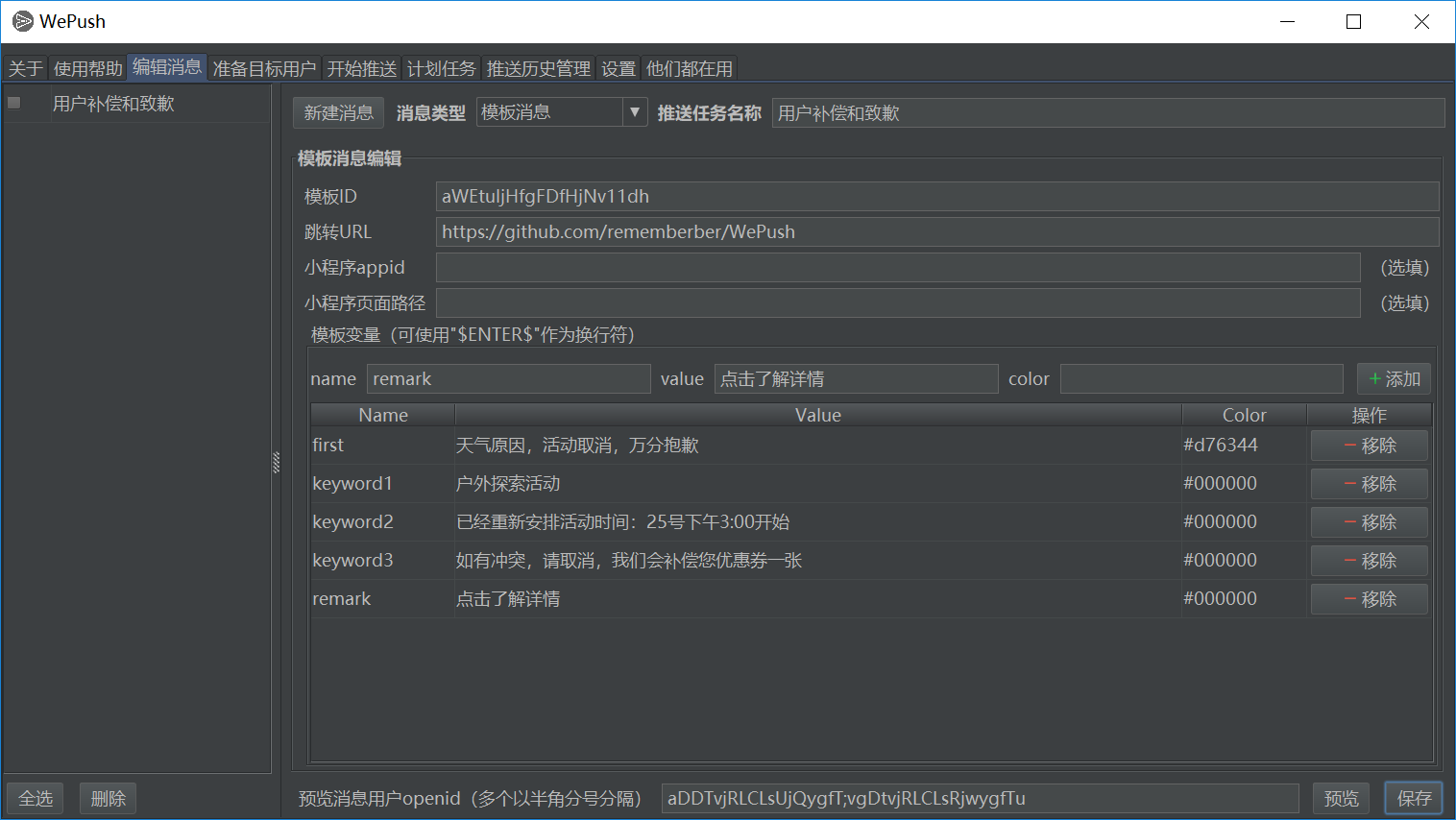The width and height of the screenshot is (1456, 820).
Task: Remove the keyword1 row variable
Action: [x=1370, y=484]
